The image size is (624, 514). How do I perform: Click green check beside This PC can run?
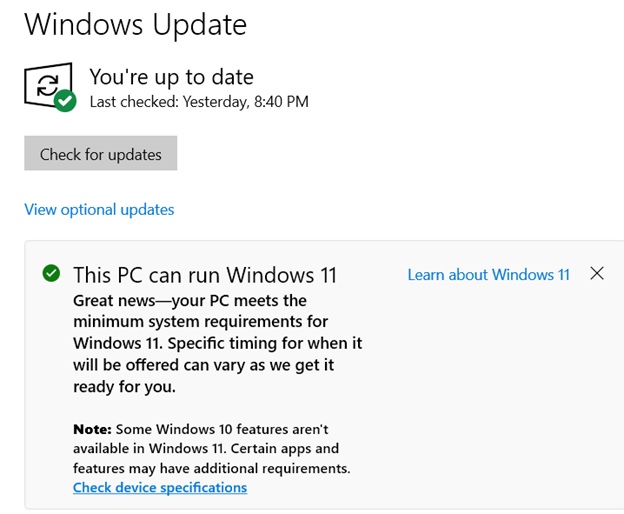point(51,273)
